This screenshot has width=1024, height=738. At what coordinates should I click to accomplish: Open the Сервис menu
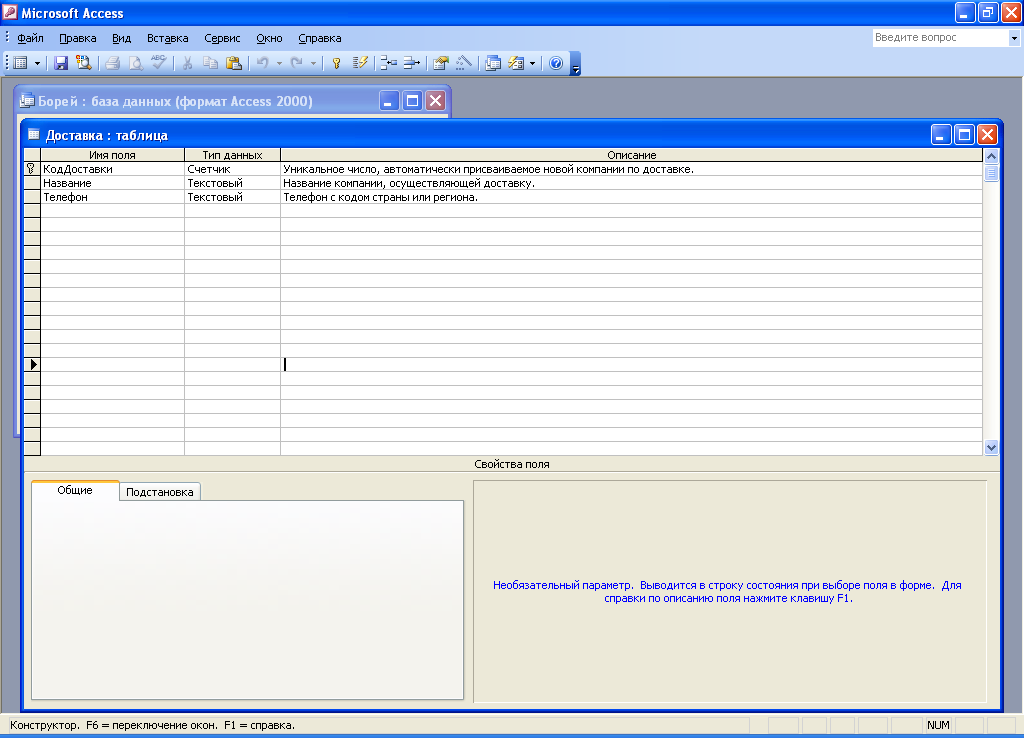point(222,38)
